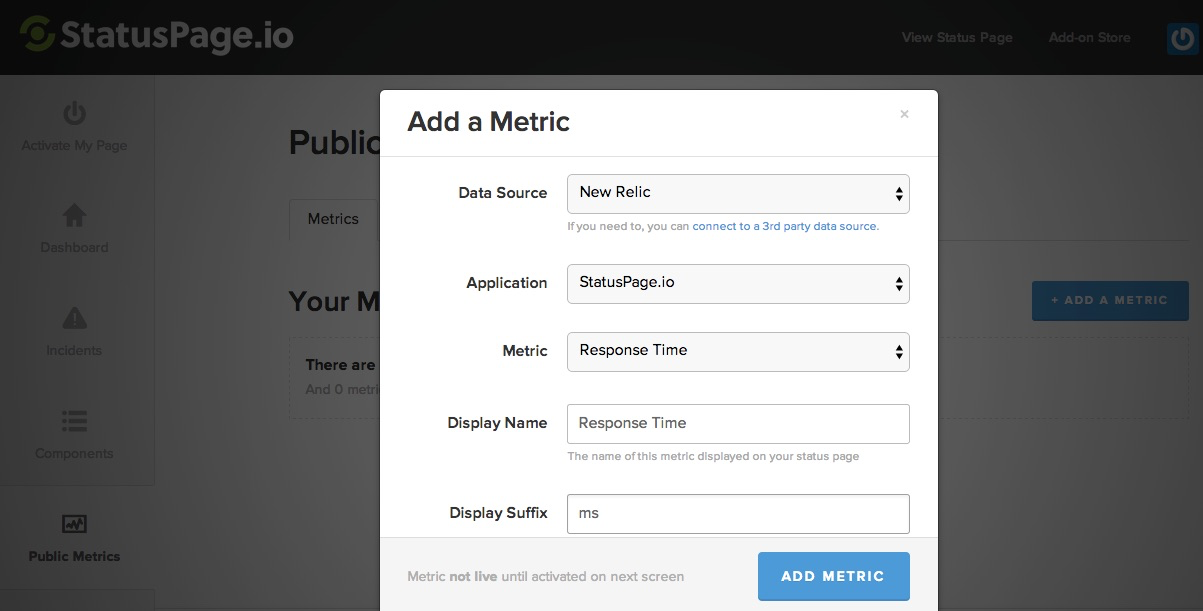Select the Dashboard sidebar label
This screenshot has height=611, width=1203.
(x=74, y=247)
